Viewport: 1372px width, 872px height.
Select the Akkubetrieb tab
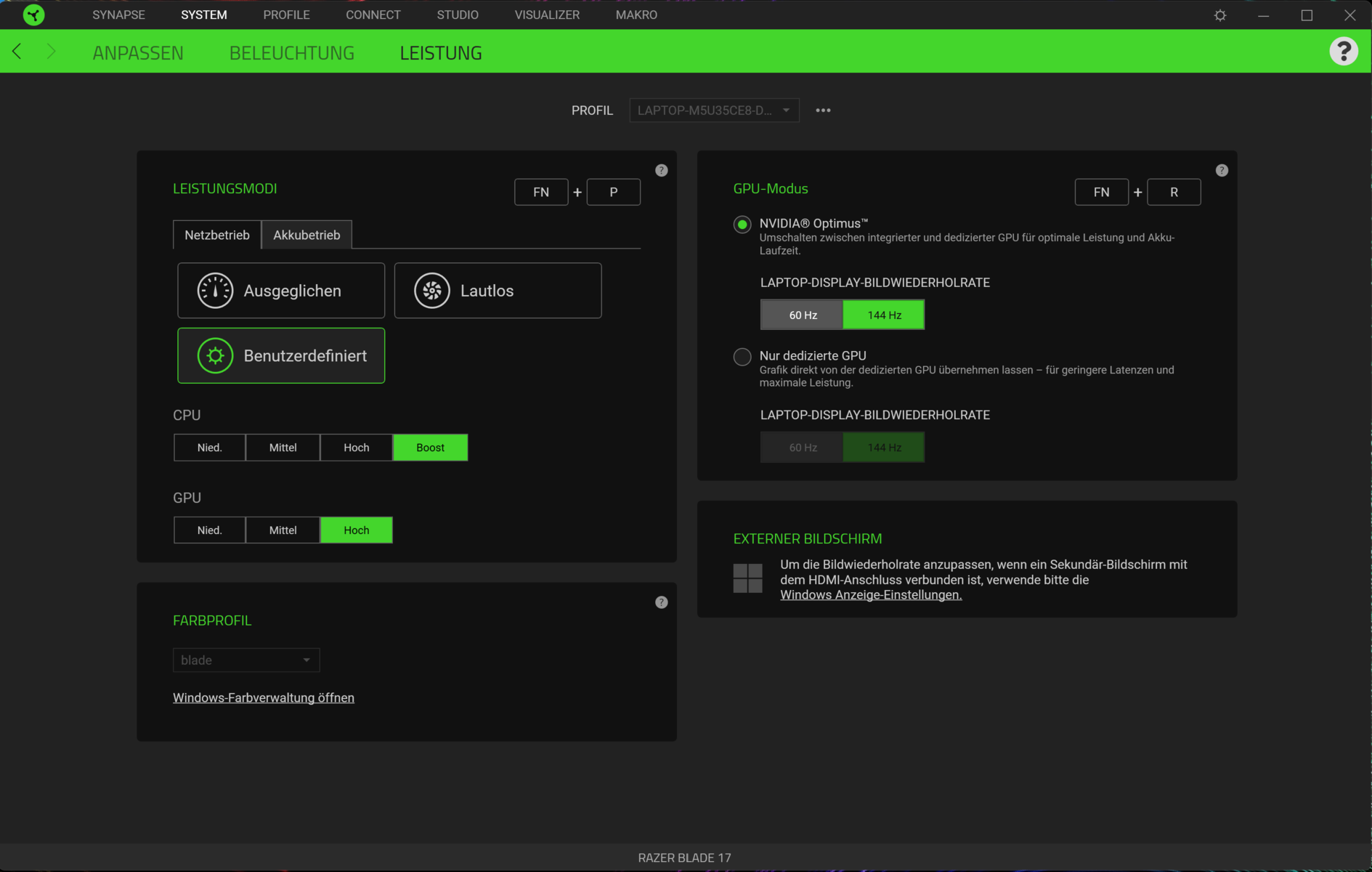307,235
